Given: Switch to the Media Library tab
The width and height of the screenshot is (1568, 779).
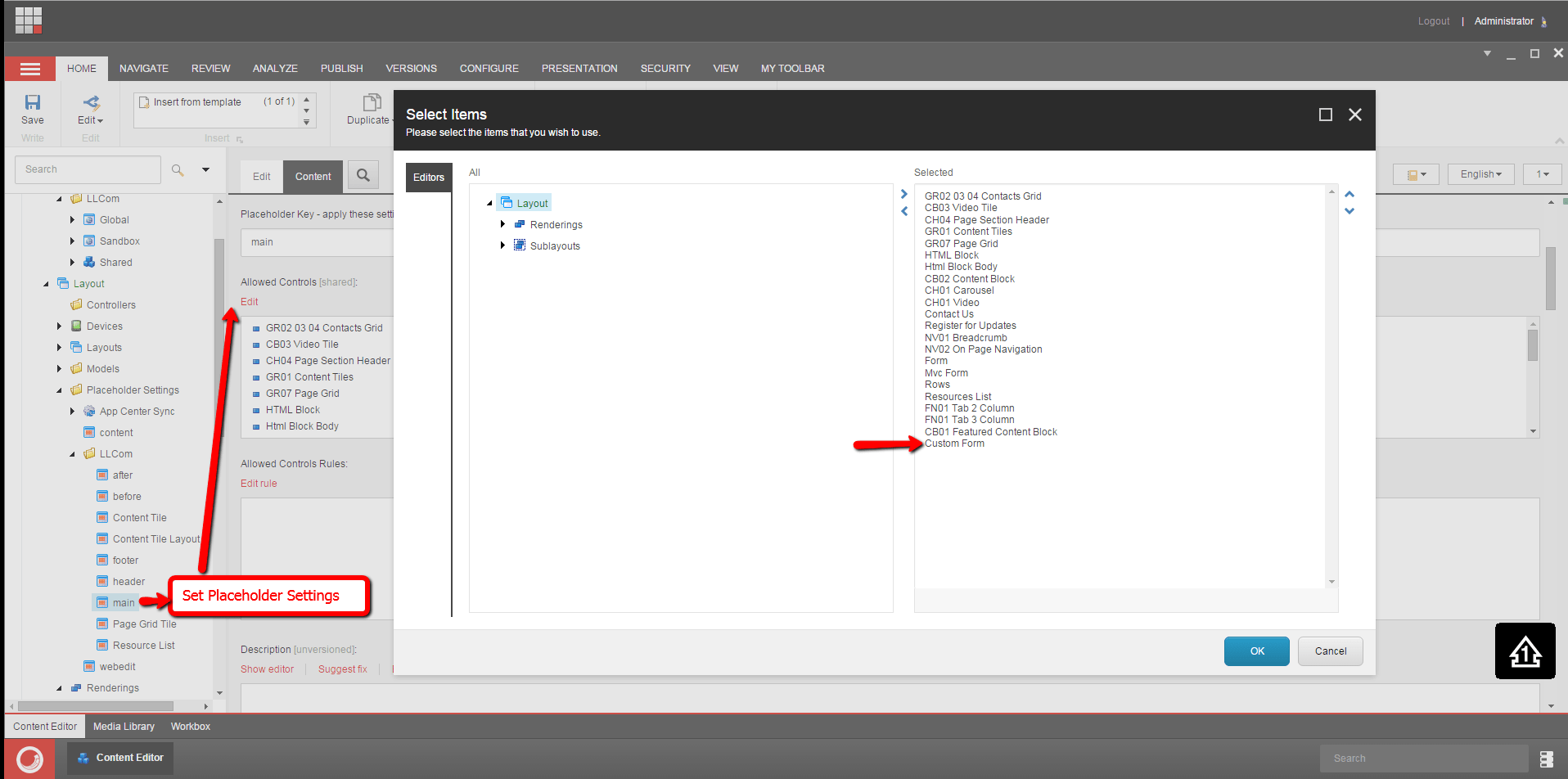Looking at the screenshot, I should click(124, 726).
